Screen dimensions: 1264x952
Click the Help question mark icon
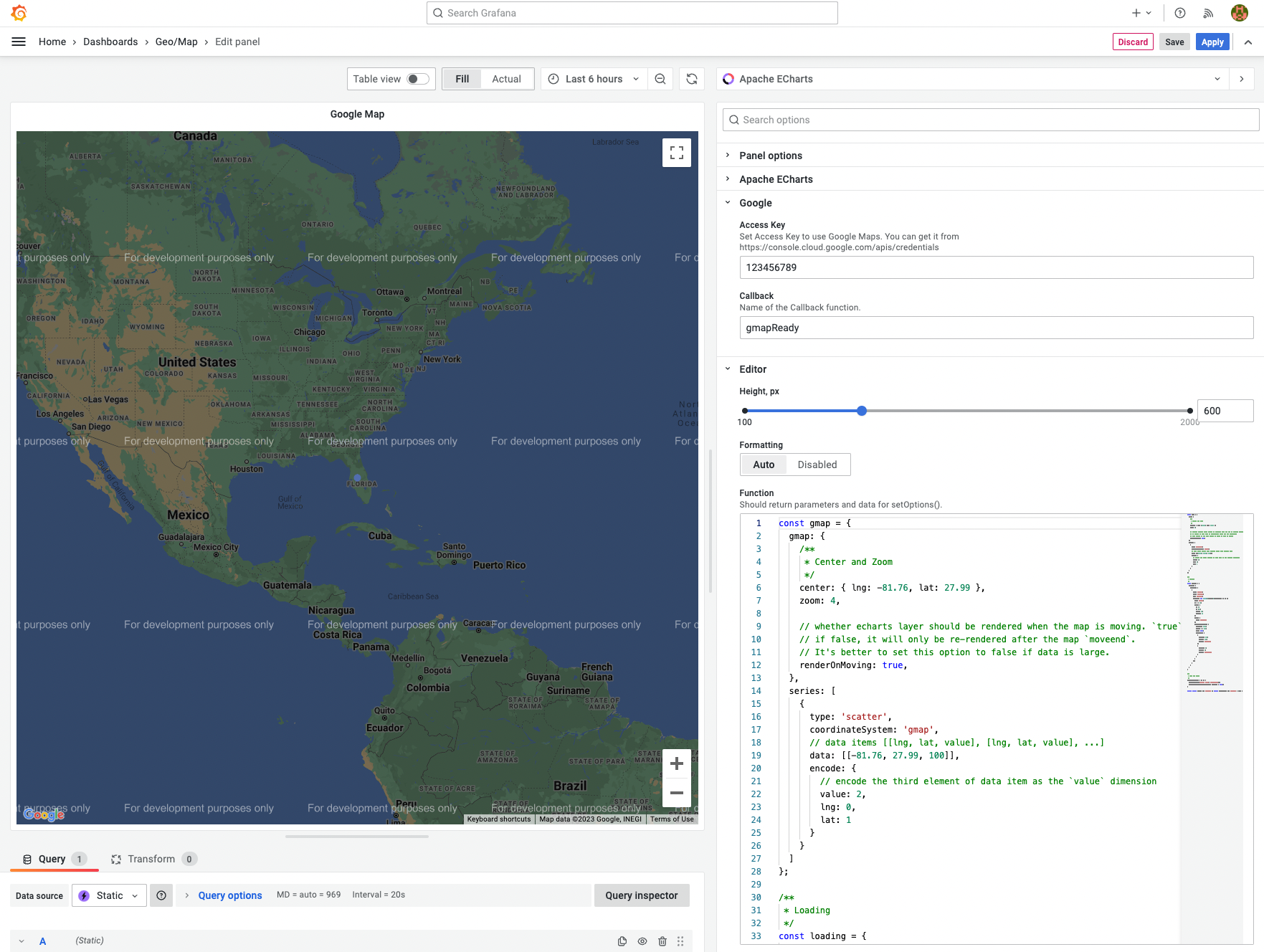(x=1179, y=13)
